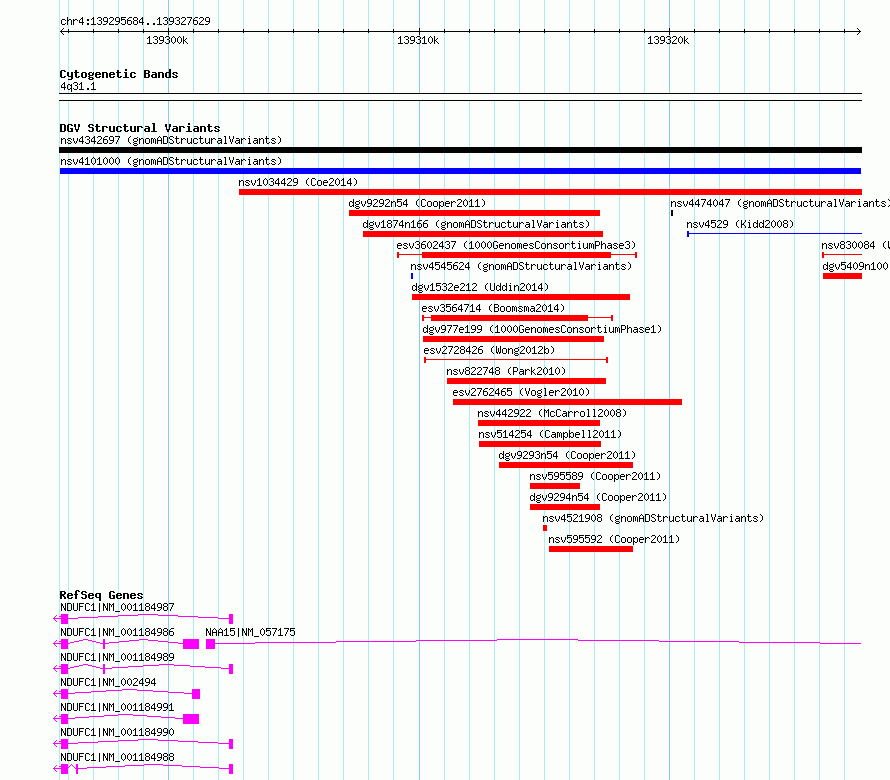Click the ruler's left arrow end

63,31
